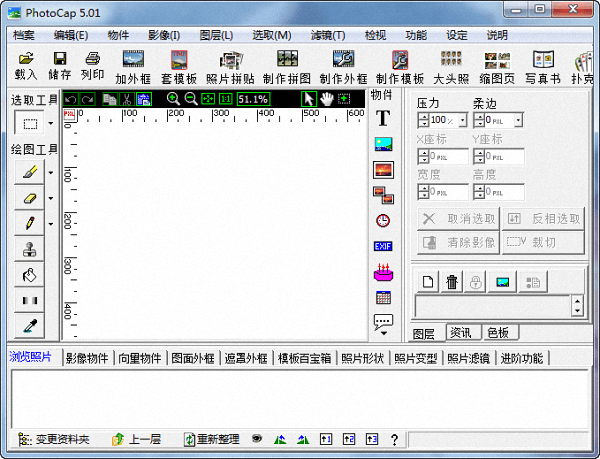Click the zoom in magnifier icon
The height and width of the screenshot is (459, 600).
(x=173, y=99)
